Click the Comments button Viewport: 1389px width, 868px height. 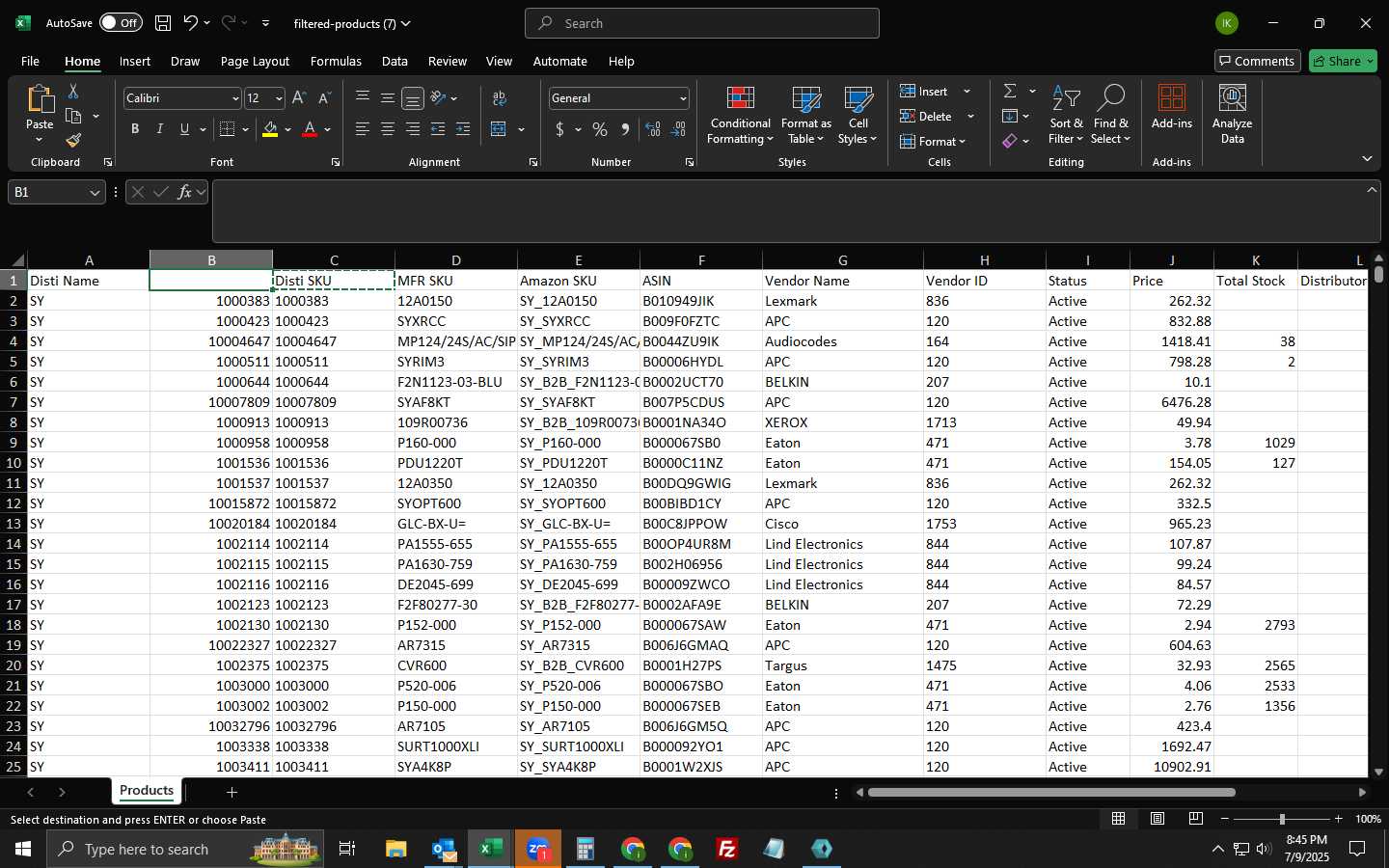tap(1258, 61)
